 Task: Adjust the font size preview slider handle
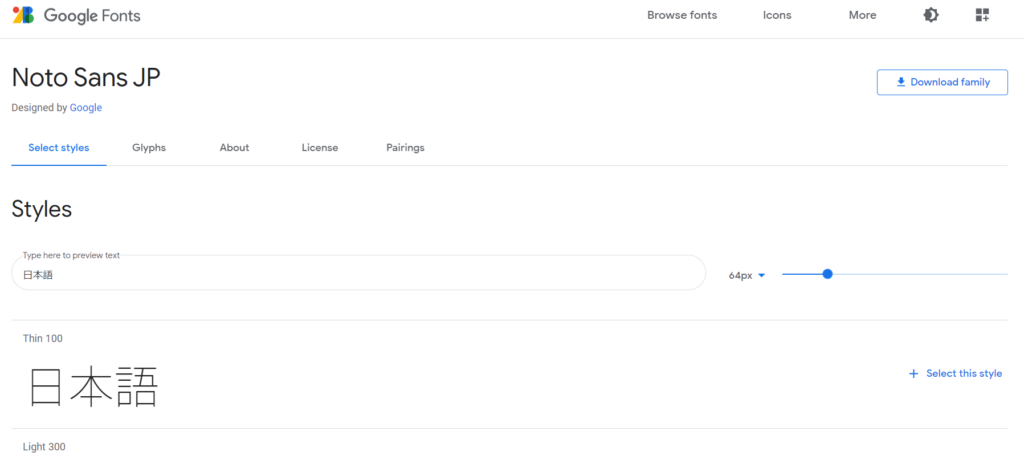(x=827, y=274)
